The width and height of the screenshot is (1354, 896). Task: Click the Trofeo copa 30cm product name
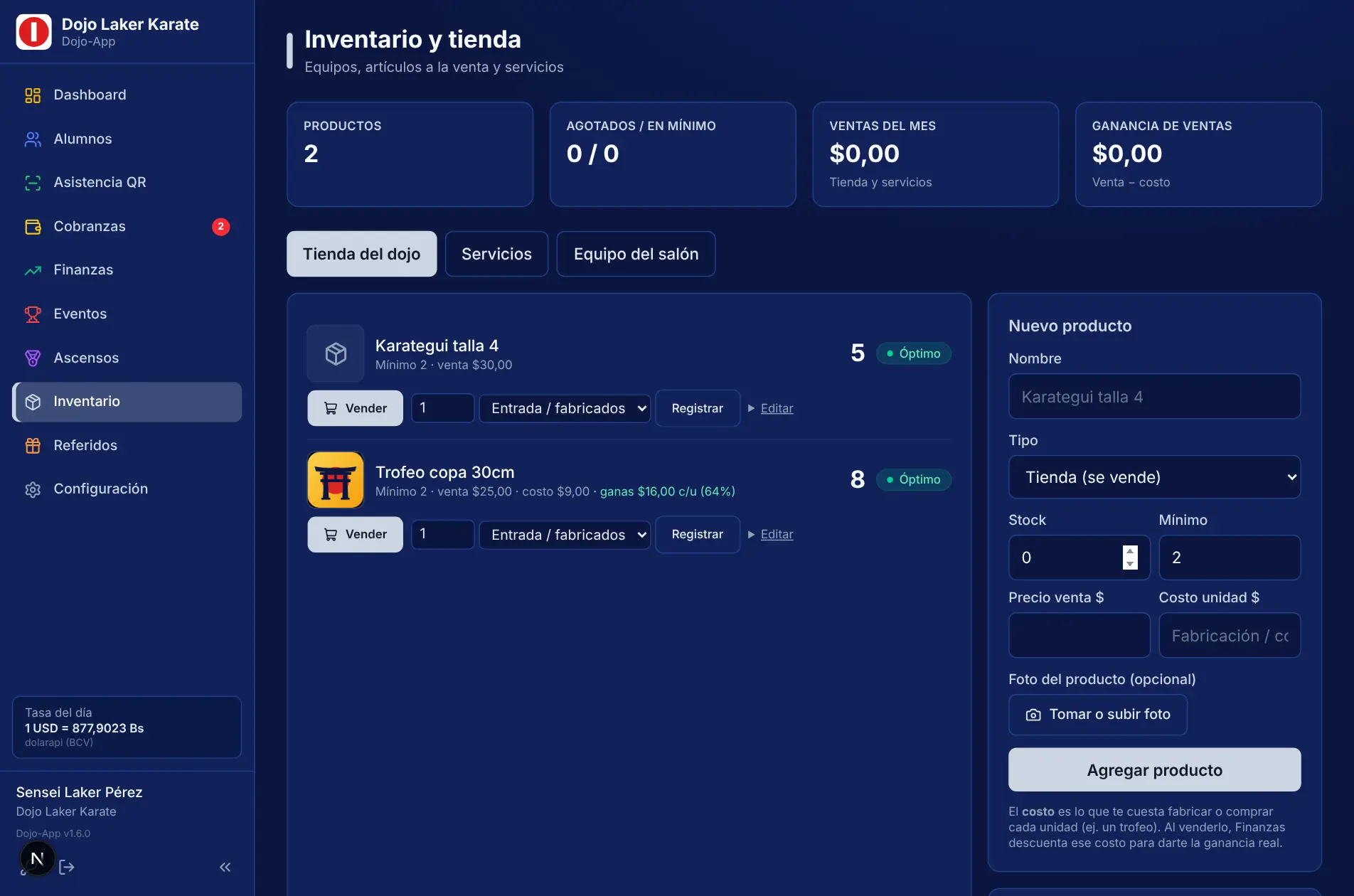click(444, 473)
